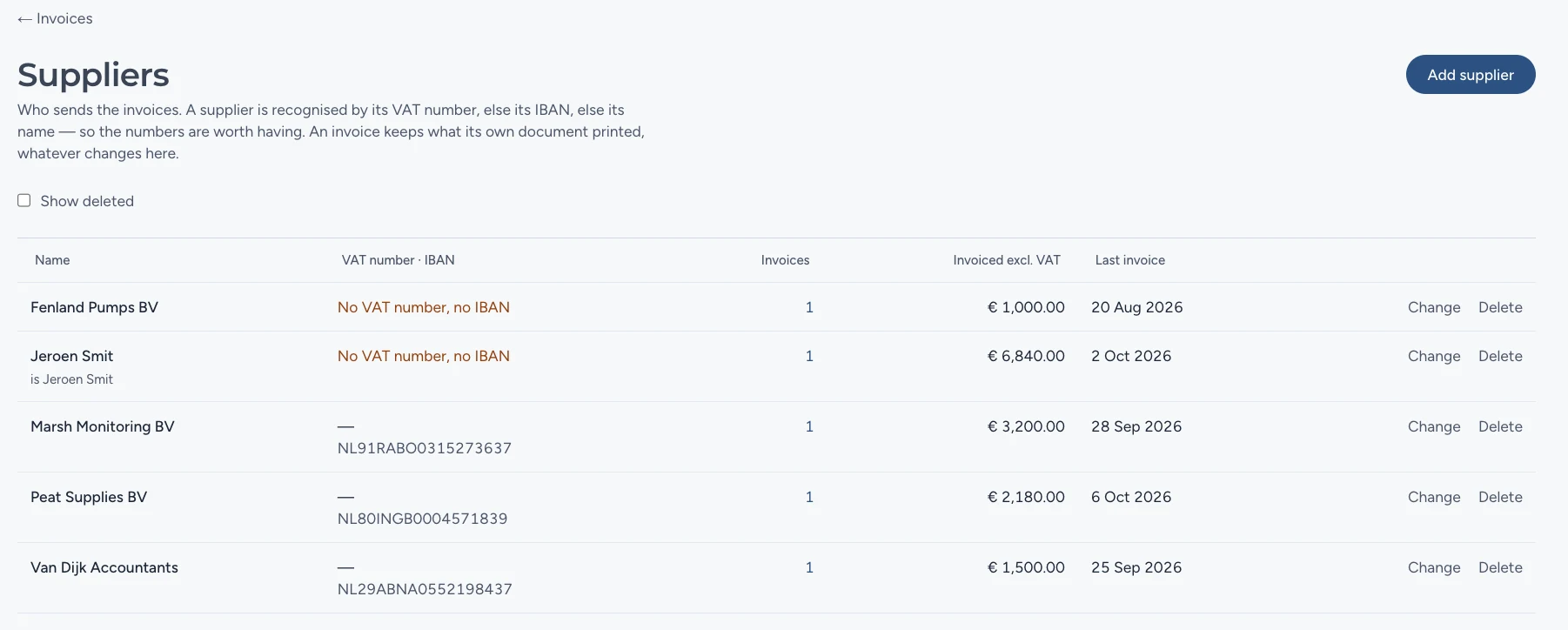Click the amount € 3,200.00
This screenshot has width=1568, height=630.
1026,426
